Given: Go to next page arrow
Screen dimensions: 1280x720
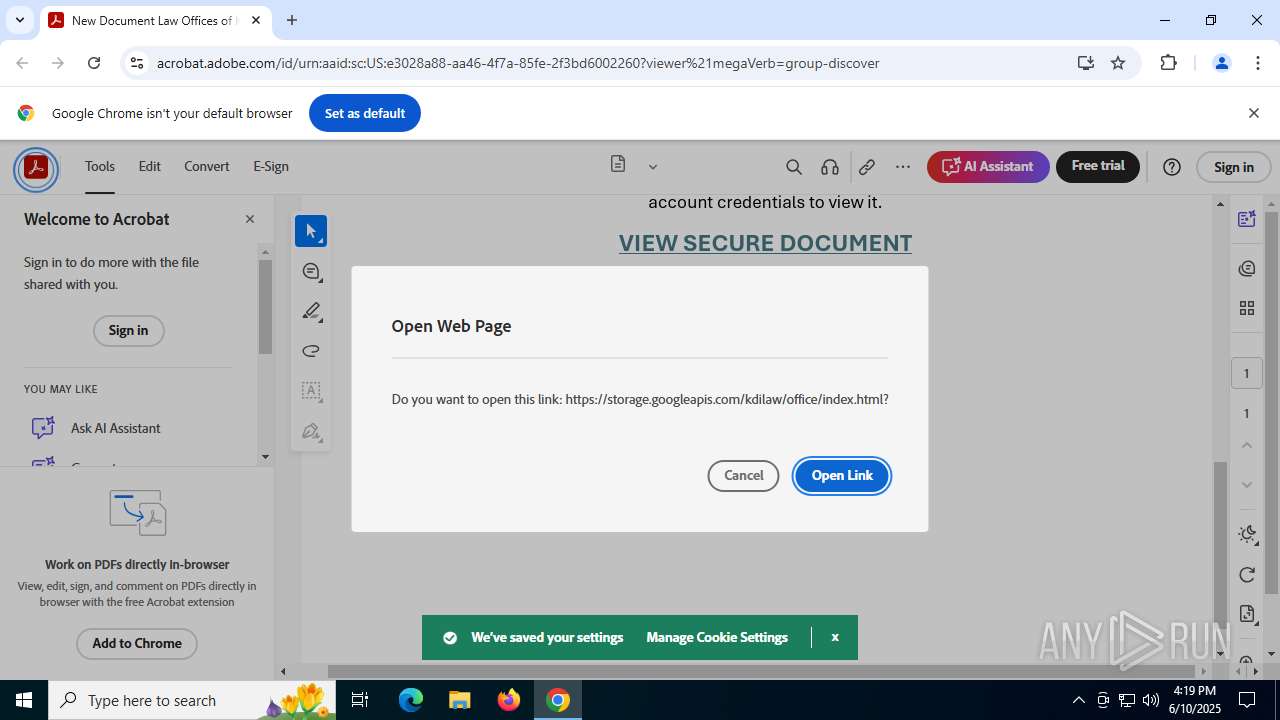Looking at the screenshot, I should pyautogui.click(x=1246, y=485).
